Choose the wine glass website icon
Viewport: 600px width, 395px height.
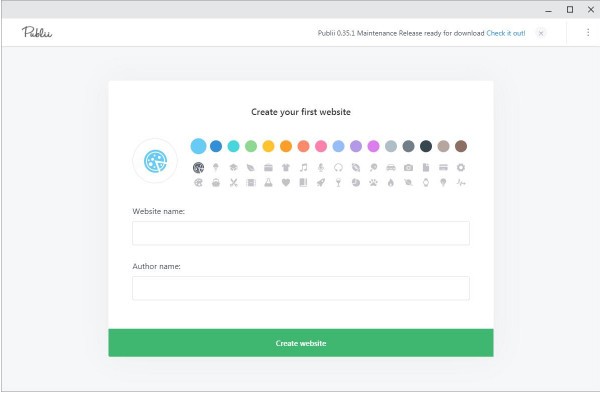point(338,183)
